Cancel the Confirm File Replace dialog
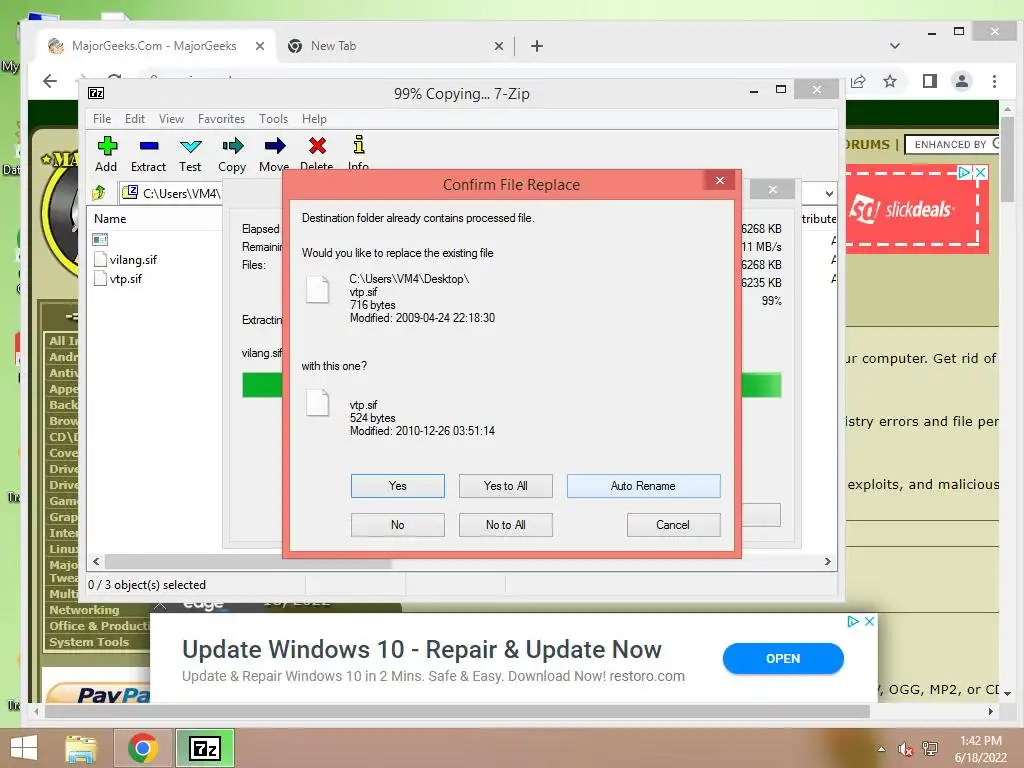 [x=673, y=525]
